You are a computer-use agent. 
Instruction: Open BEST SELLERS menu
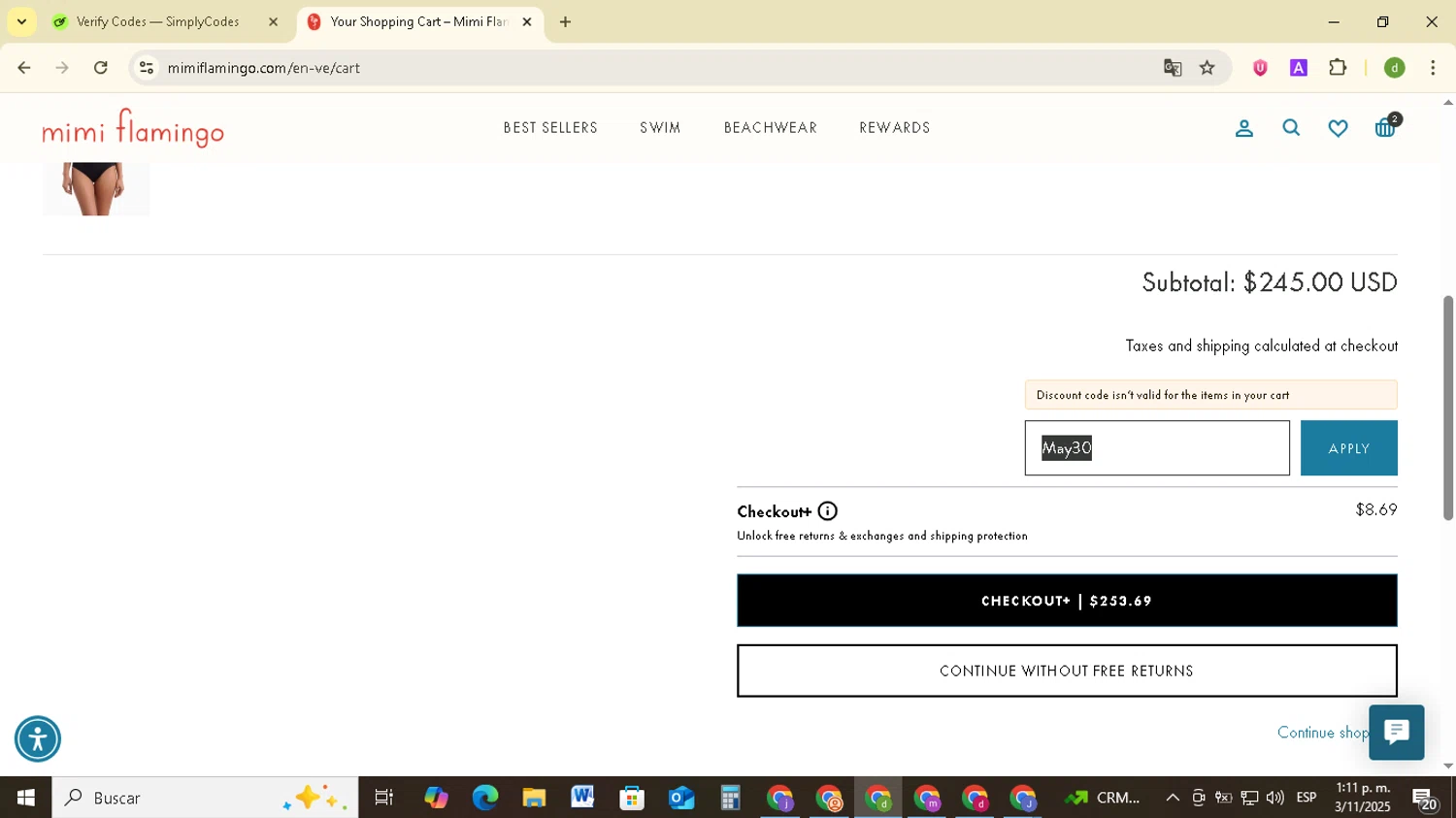pyautogui.click(x=550, y=128)
